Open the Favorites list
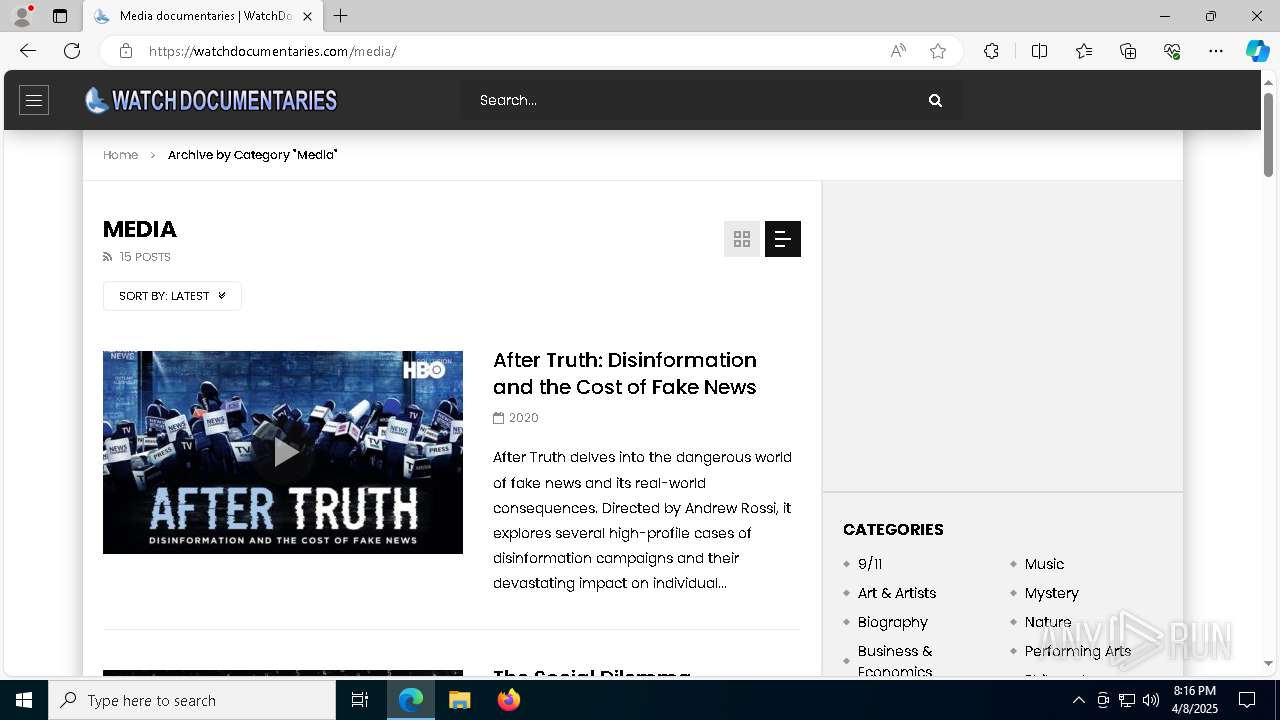The width and height of the screenshot is (1280, 720). click(1084, 51)
